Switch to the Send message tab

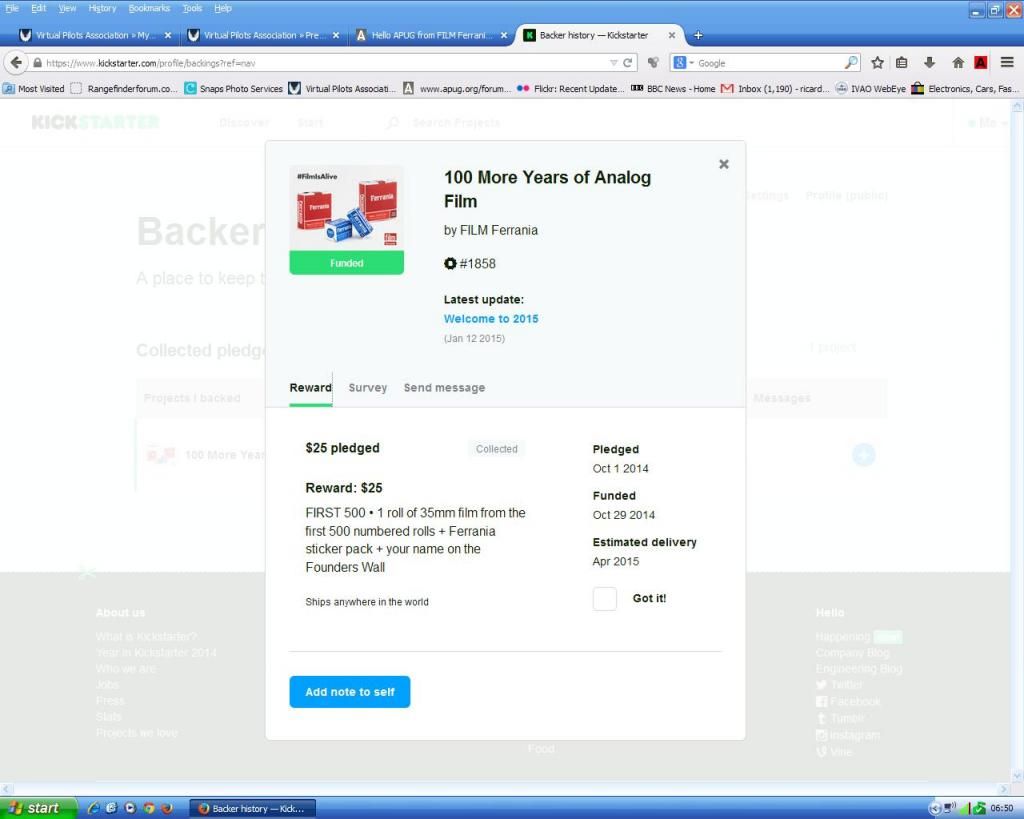(444, 387)
